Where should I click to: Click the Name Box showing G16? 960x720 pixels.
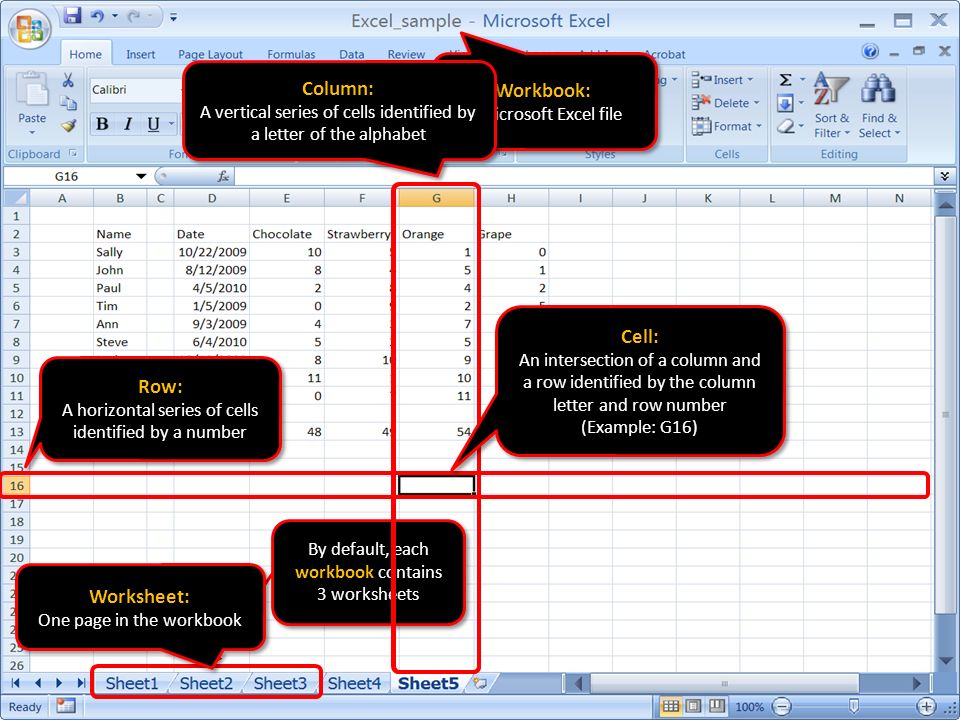coord(67,176)
